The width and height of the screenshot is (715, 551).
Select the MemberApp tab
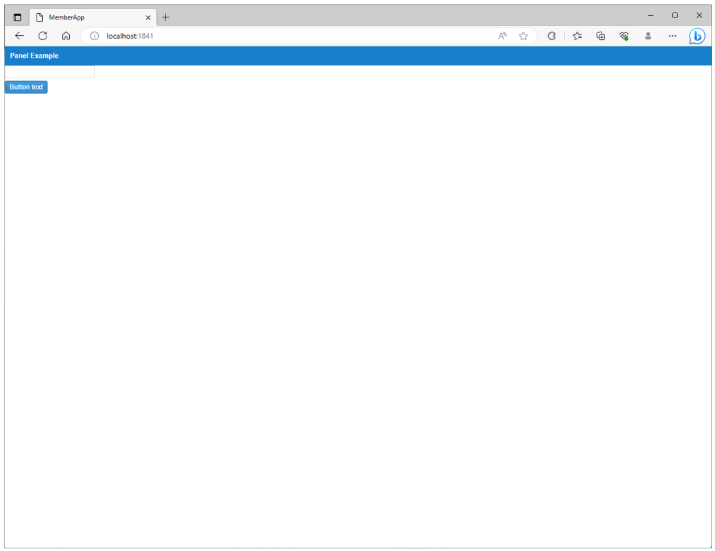[93, 17]
